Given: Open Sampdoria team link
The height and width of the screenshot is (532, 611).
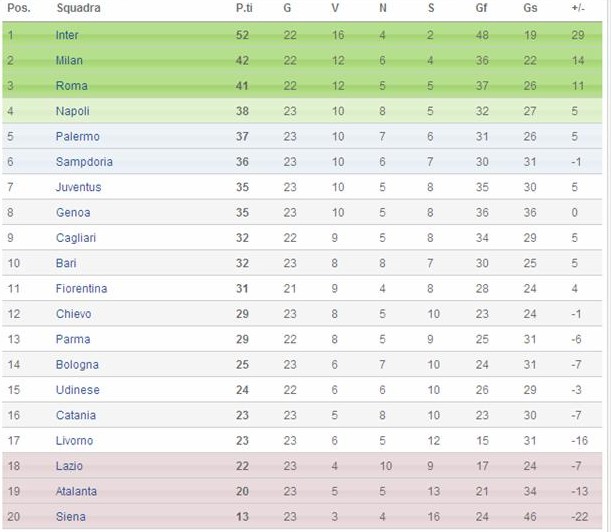Looking at the screenshot, I should click(84, 162).
